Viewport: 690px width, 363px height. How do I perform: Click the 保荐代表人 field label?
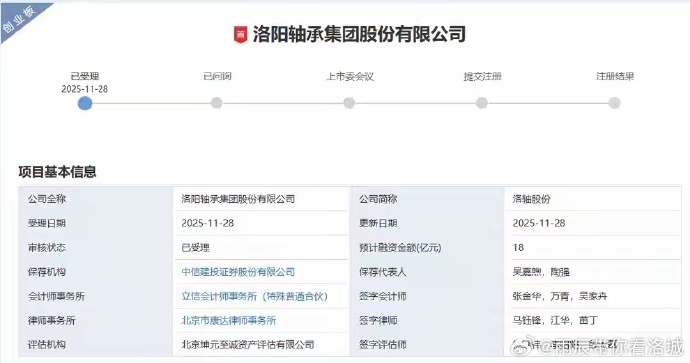pyautogui.click(x=382, y=272)
